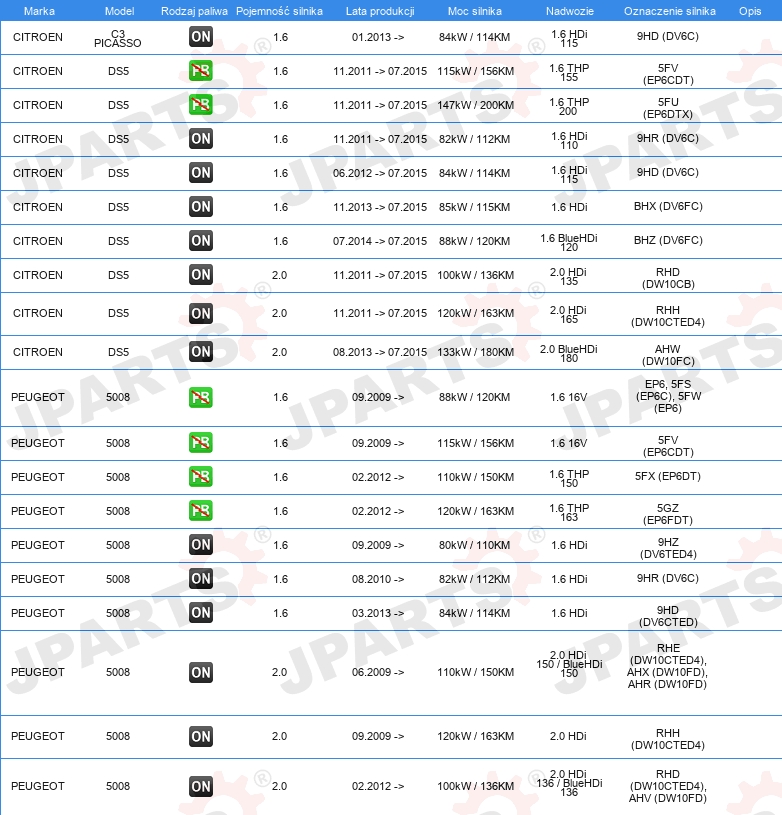This screenshot has height=815, width=782.
Task: Click the ON icon in the Peugeot 5008 2.0 09.2009 row
Action: click(x=201, y=737)
